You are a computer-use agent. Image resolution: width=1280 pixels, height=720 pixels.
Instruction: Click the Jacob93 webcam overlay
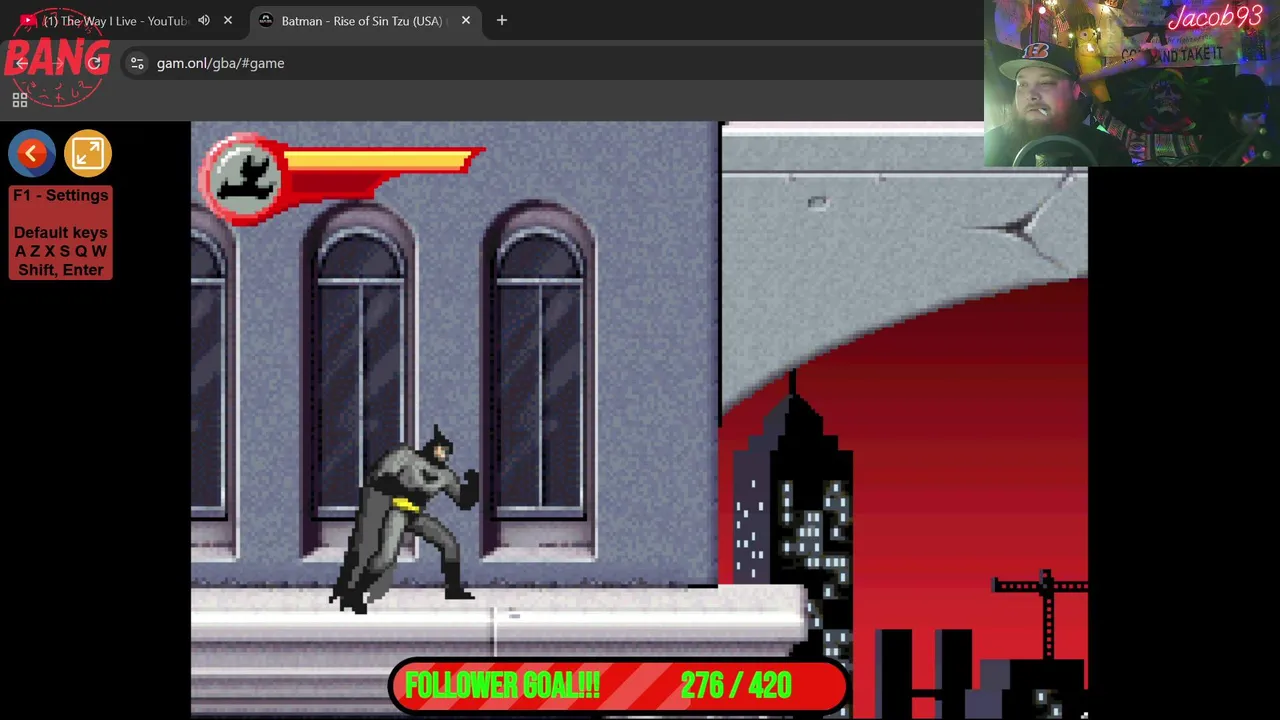(x=1132, y=83)
